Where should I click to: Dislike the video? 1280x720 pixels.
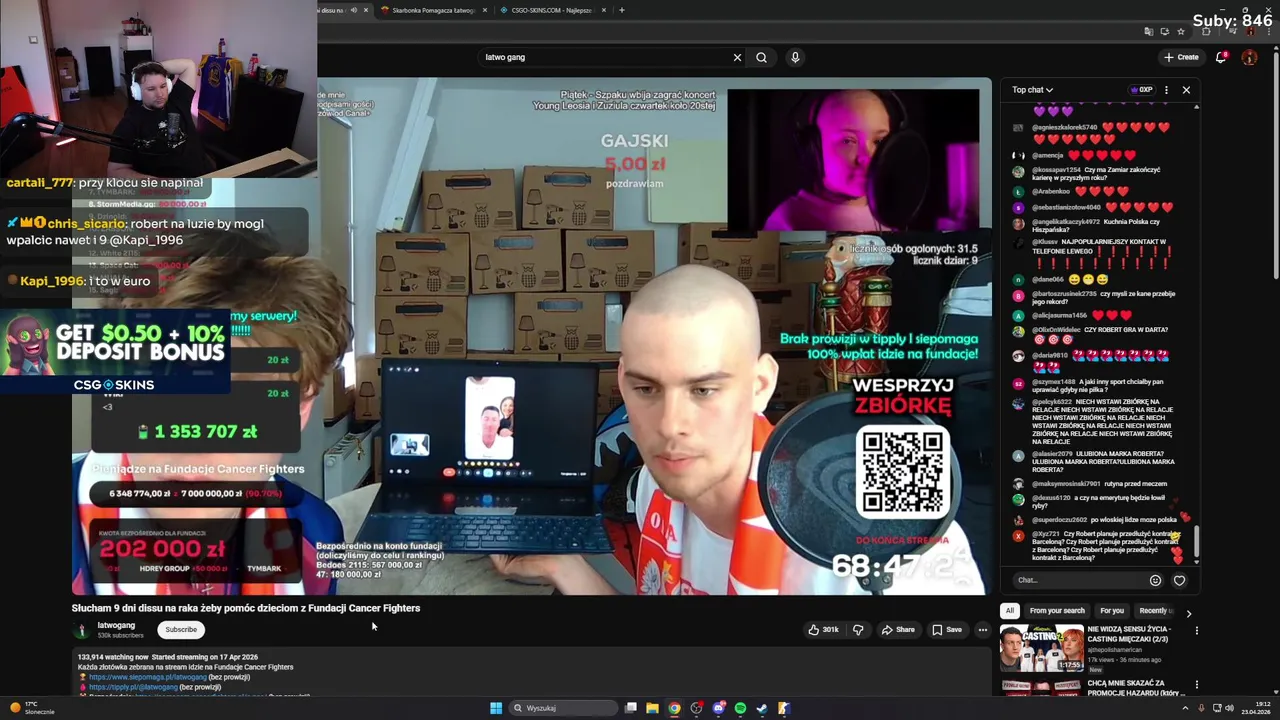pos(858,630)
